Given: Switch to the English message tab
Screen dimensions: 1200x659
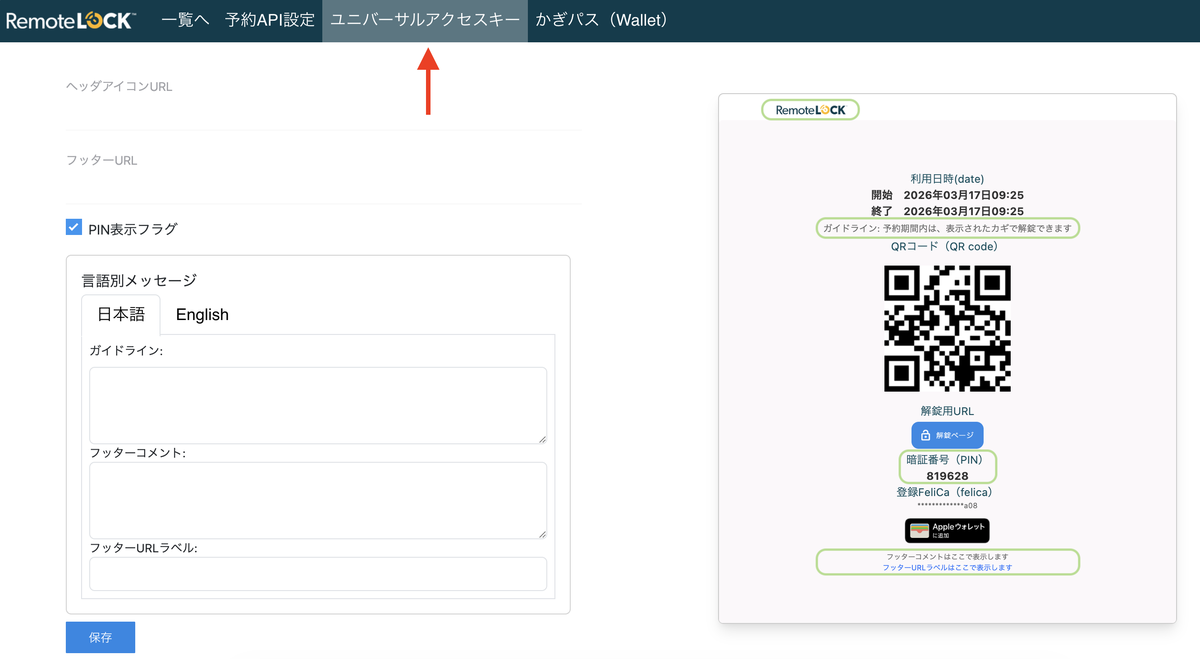Looking at the screenshot, I should pos(202,314).
